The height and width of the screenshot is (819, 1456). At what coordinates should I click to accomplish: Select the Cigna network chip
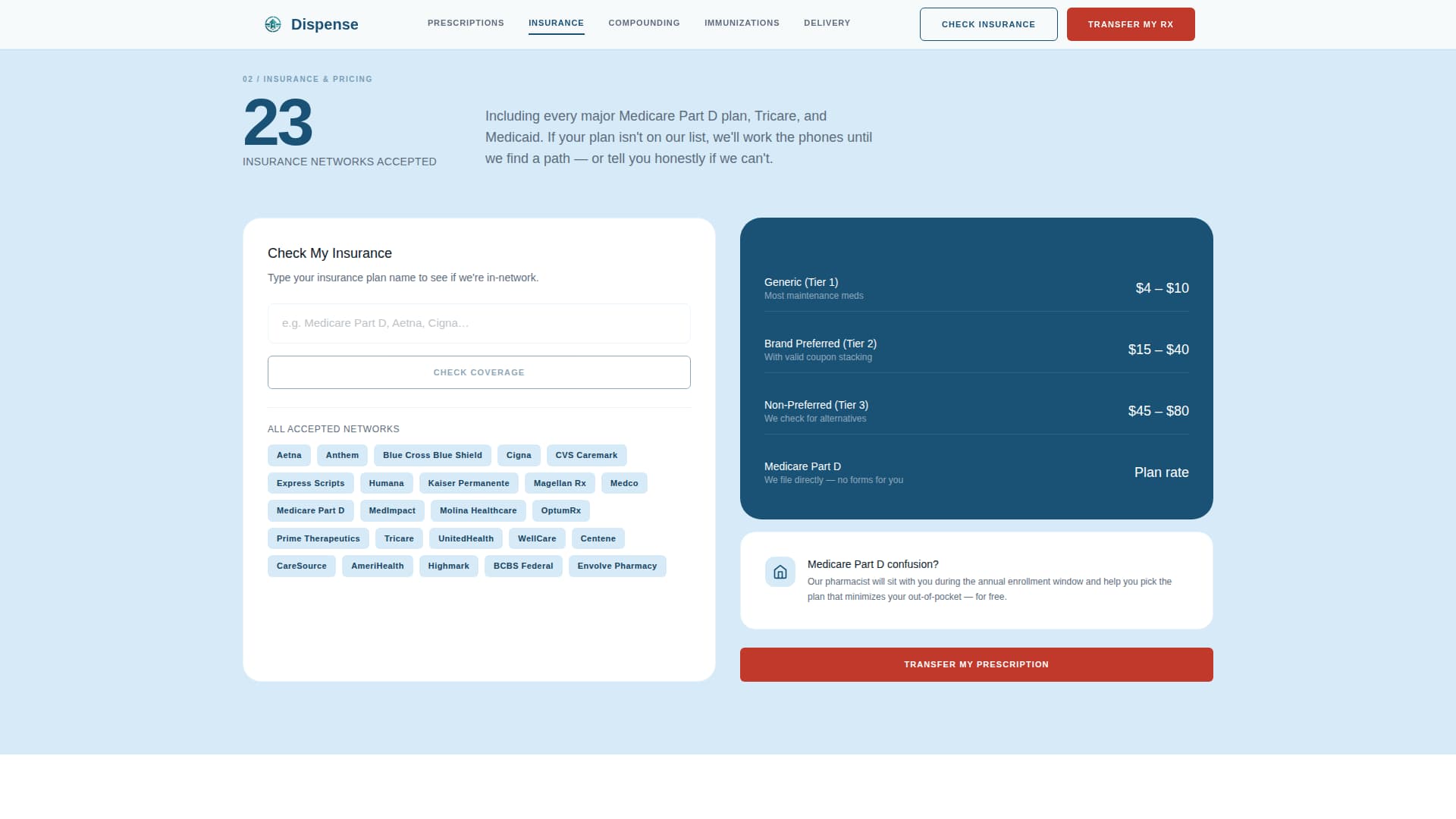[519, 455]
